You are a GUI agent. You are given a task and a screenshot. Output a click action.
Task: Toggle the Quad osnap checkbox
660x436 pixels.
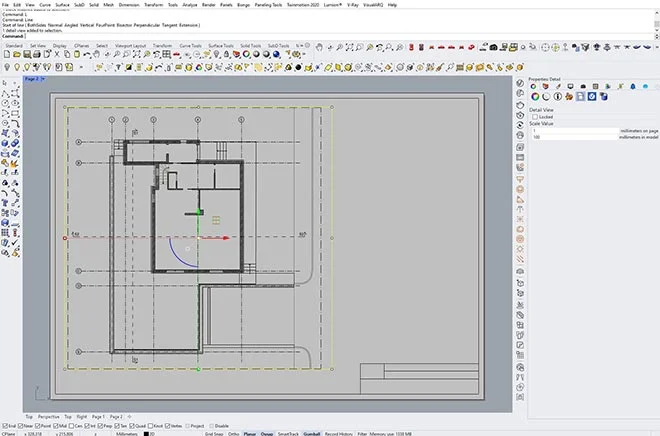132,426
